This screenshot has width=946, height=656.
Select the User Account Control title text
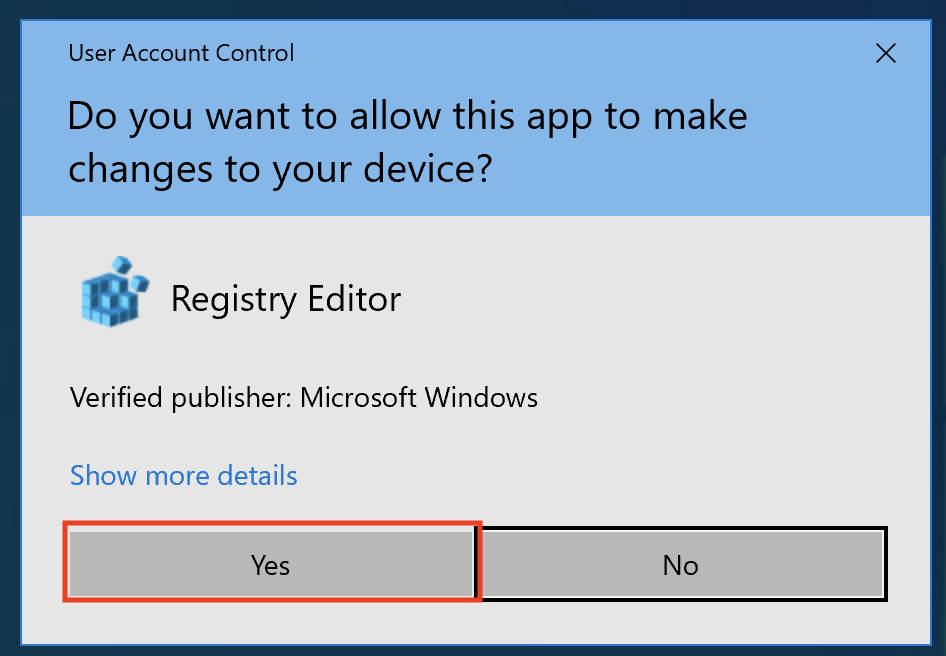[x=181, y=53]
